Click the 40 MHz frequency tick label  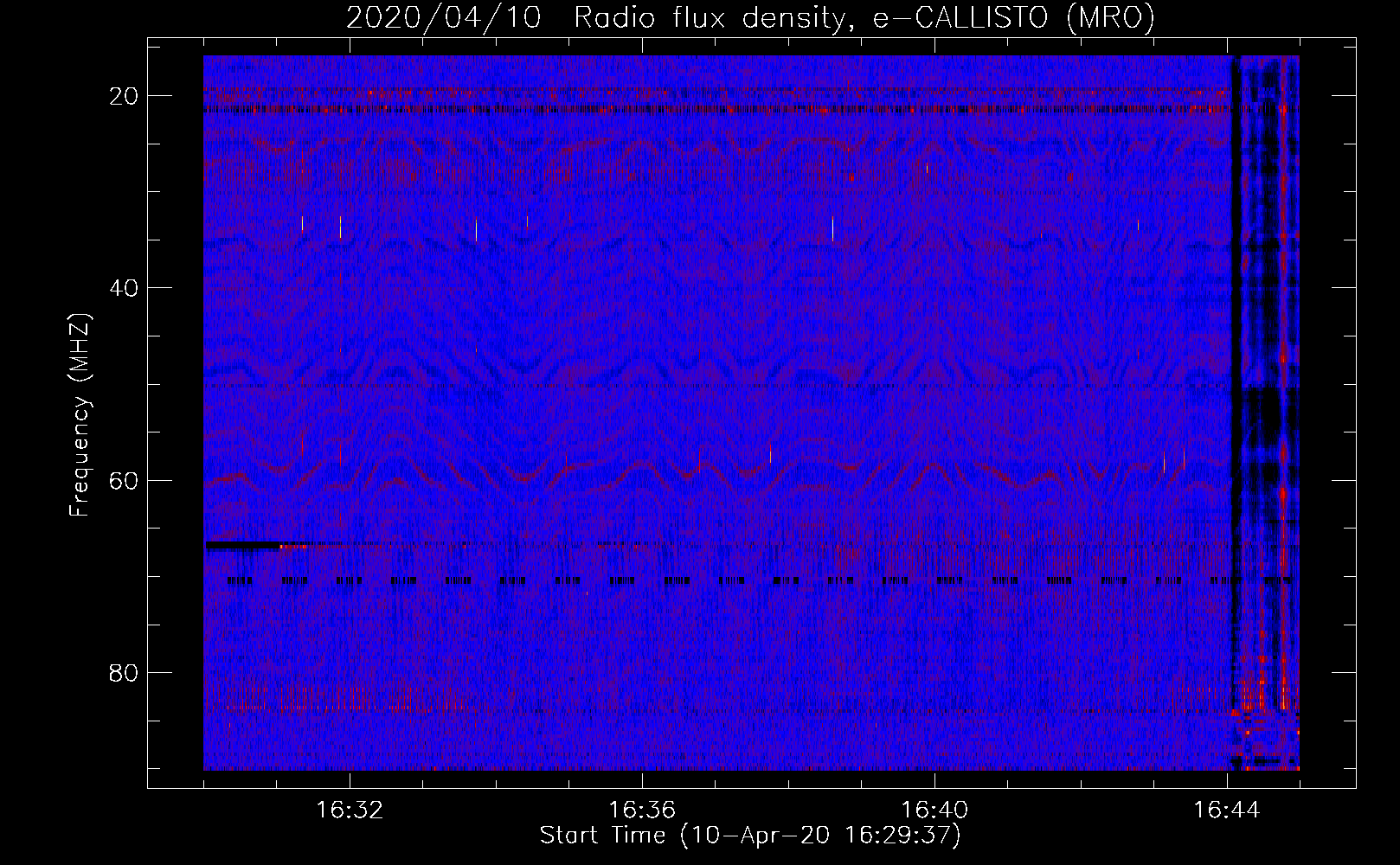point(124,288)
